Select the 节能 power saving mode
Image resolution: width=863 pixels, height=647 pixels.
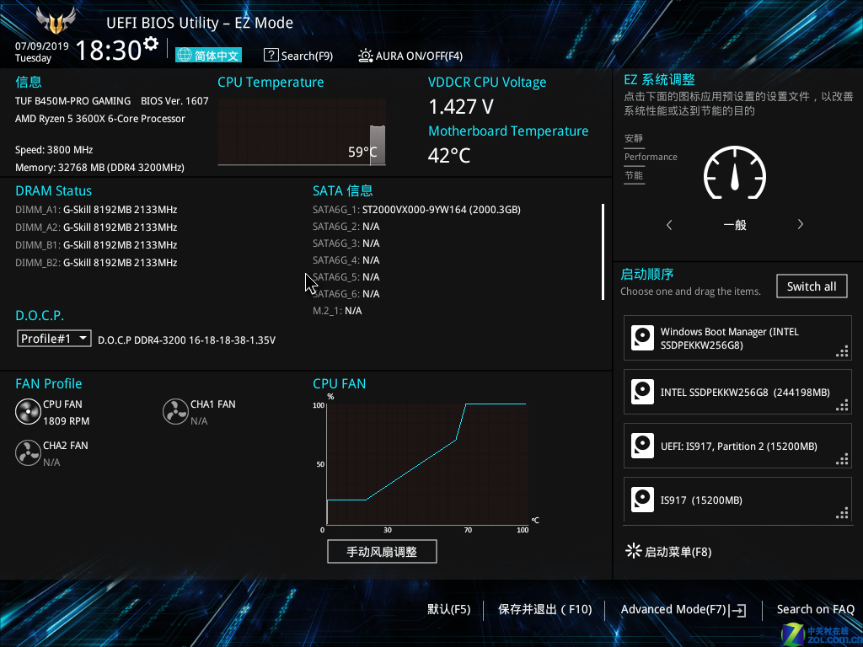tap(633, 176)
